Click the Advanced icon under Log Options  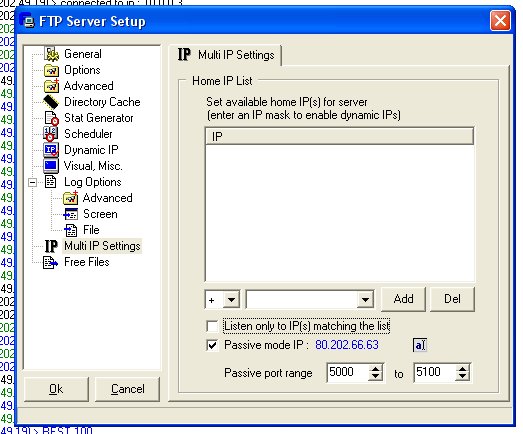click(70, 198)
